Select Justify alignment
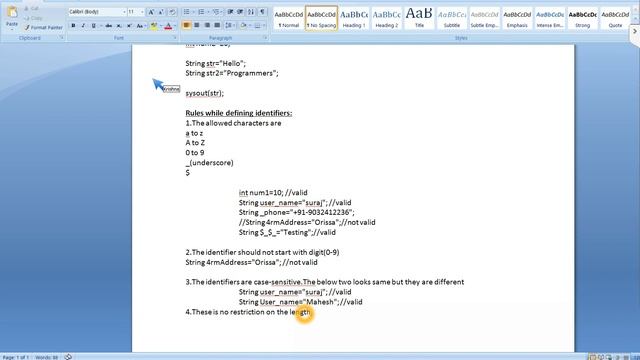This screenshot has height=360, width=640. pos(217,26)
